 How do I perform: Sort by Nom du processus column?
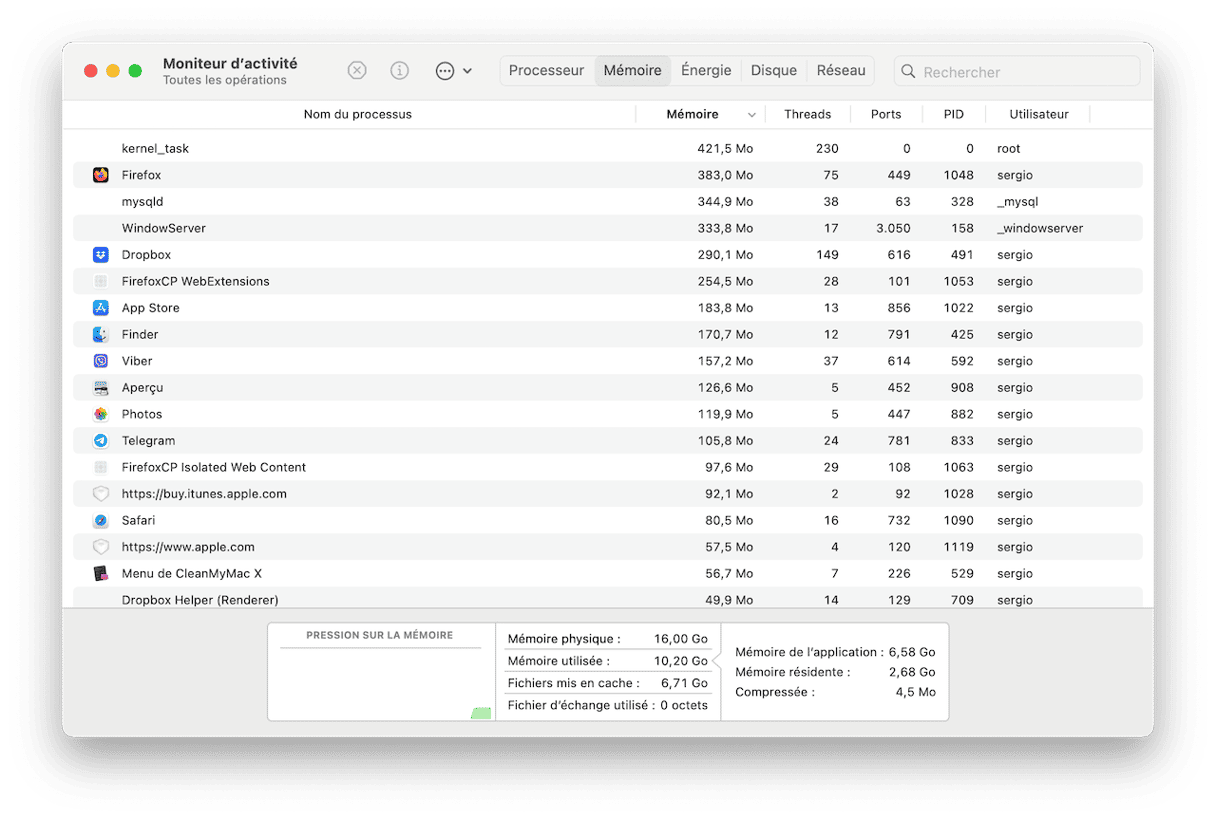[357, 114]
